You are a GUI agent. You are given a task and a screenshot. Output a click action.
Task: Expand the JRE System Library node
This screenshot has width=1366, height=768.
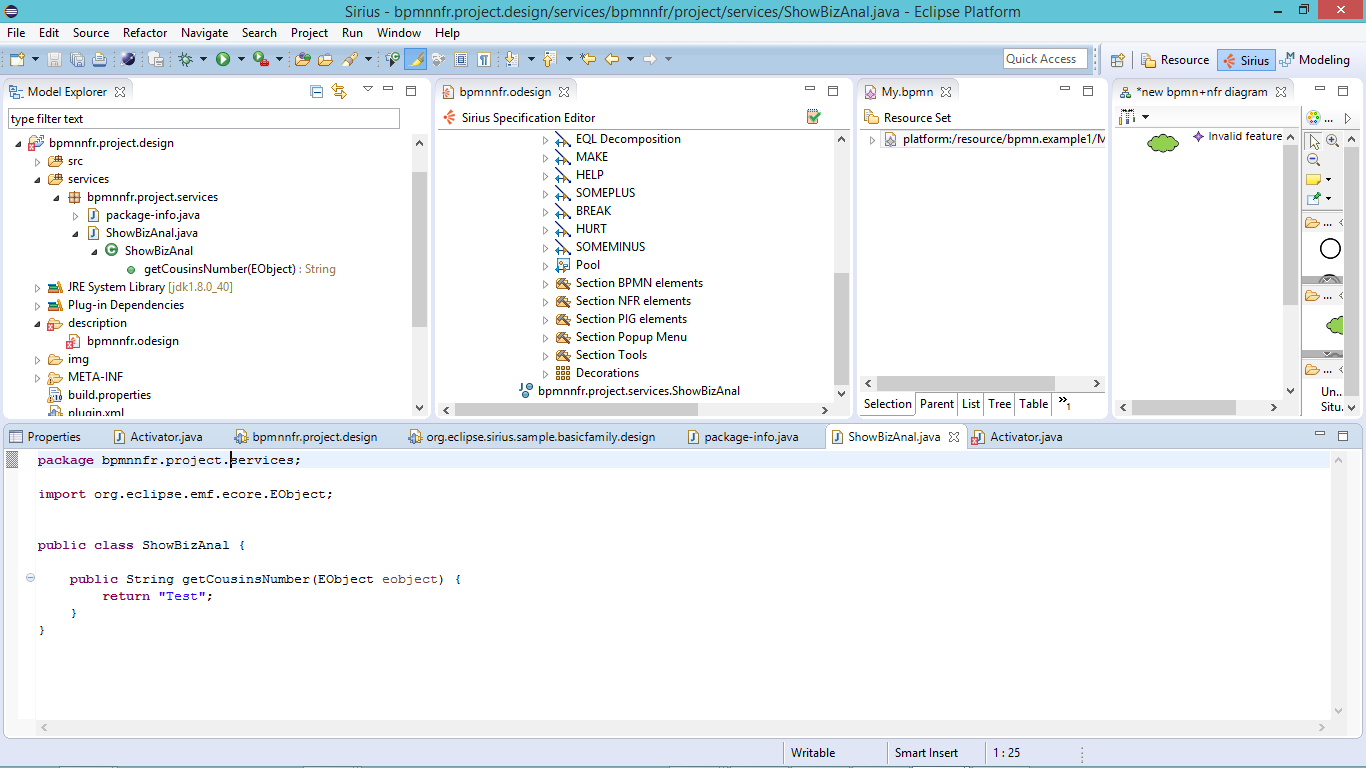click(x=38, y=287)
